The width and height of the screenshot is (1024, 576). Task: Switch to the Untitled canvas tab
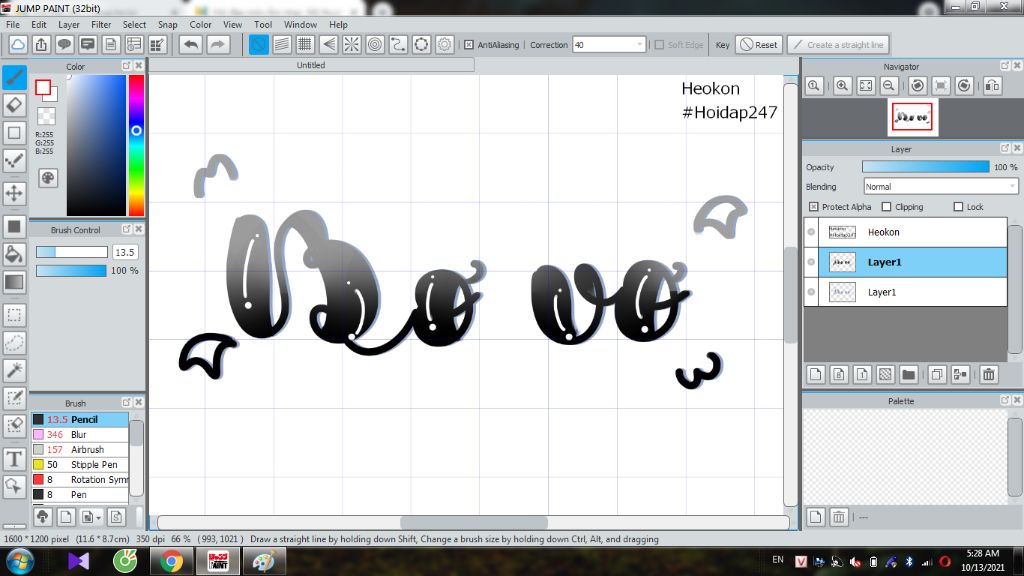[x=311, y=65]
